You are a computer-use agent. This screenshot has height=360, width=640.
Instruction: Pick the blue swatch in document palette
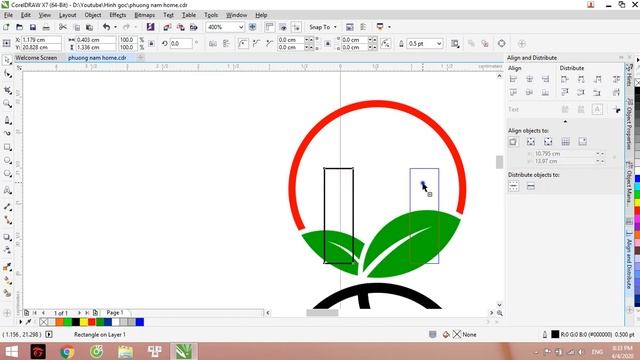tap(140, 322)
